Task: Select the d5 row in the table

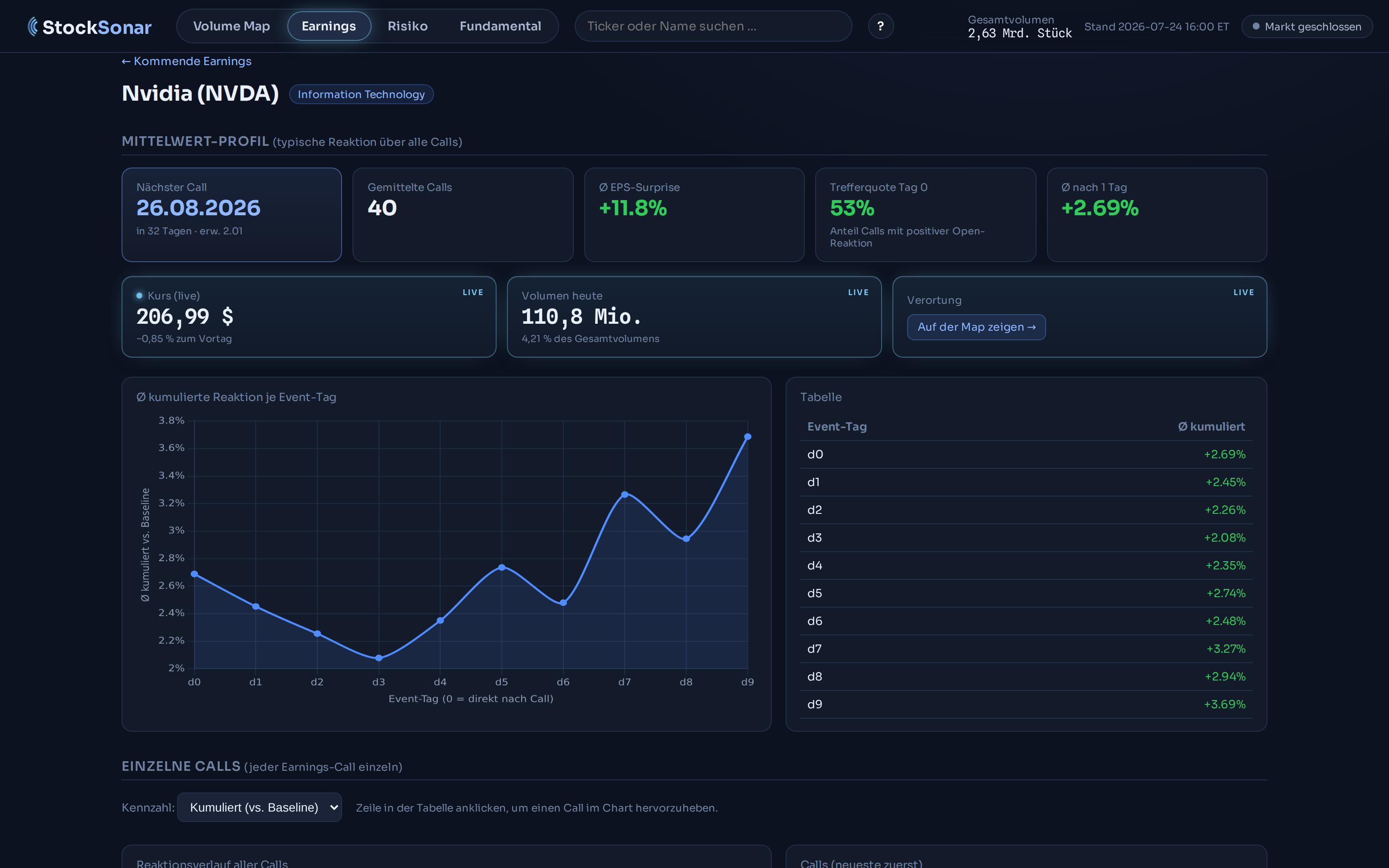Action: click(1026, 593)
